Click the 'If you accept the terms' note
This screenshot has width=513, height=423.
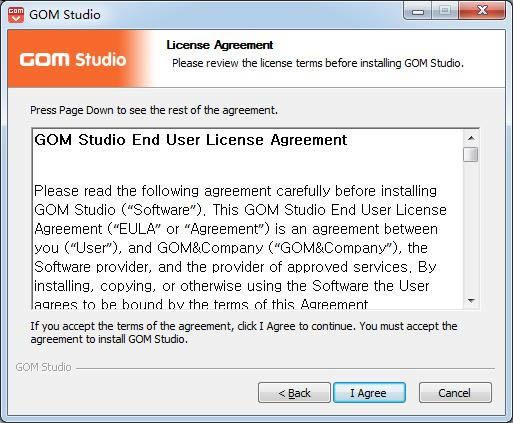[x=244, y=332]
